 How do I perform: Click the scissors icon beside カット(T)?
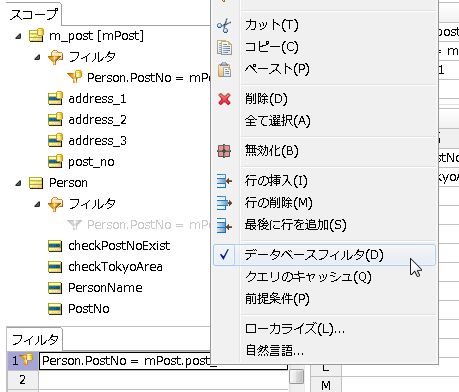224,26
